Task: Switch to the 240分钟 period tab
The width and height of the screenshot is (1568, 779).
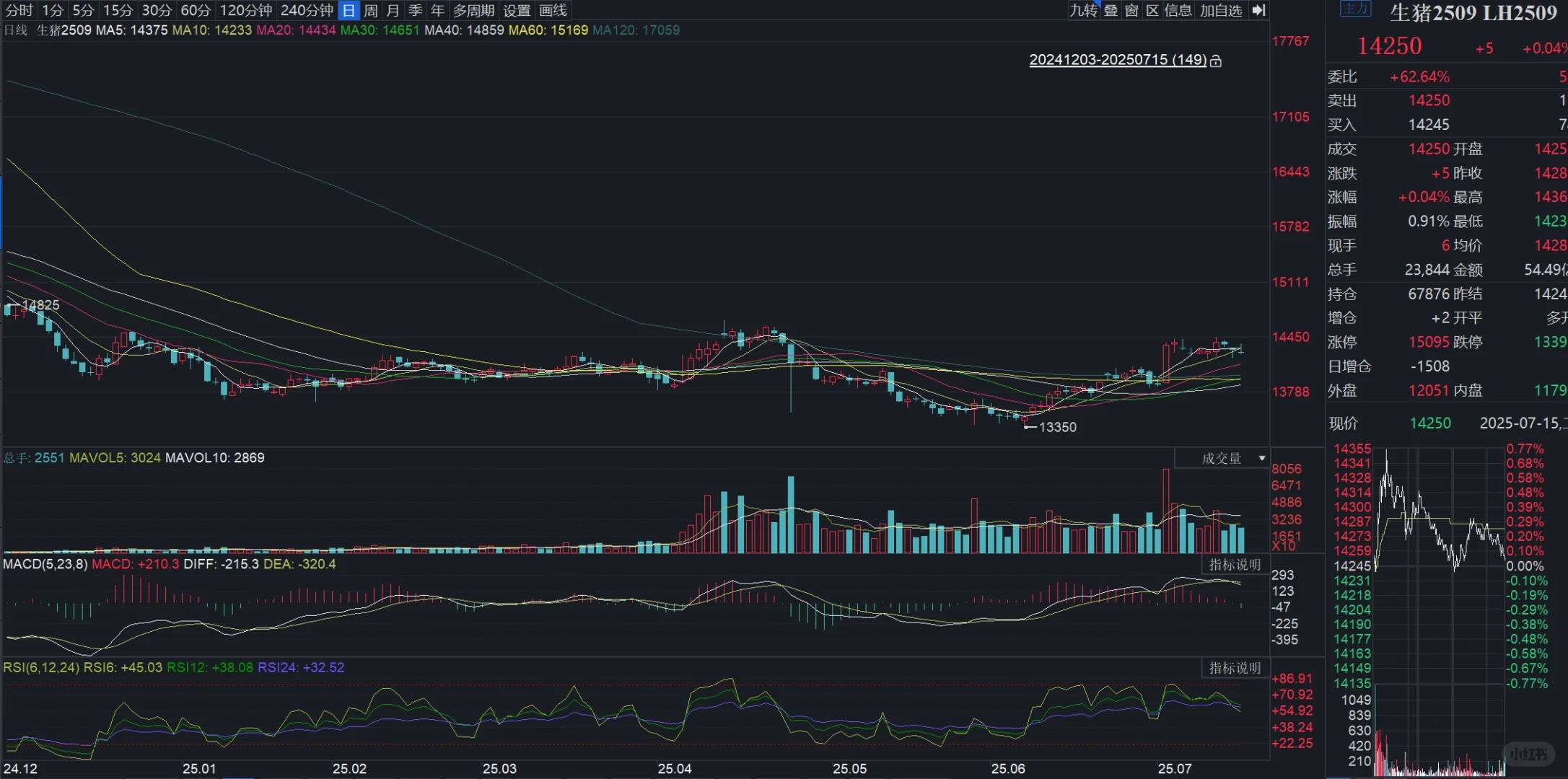Action: click(x=307, y=10)
